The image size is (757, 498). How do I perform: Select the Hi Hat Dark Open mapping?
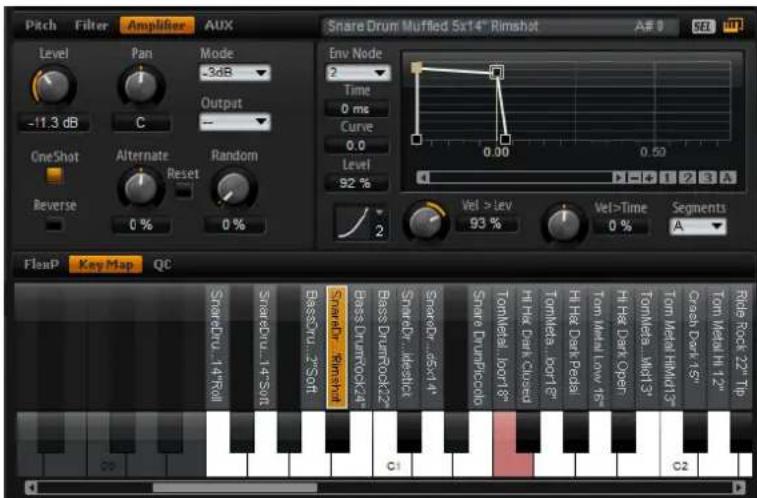point(621,347)
